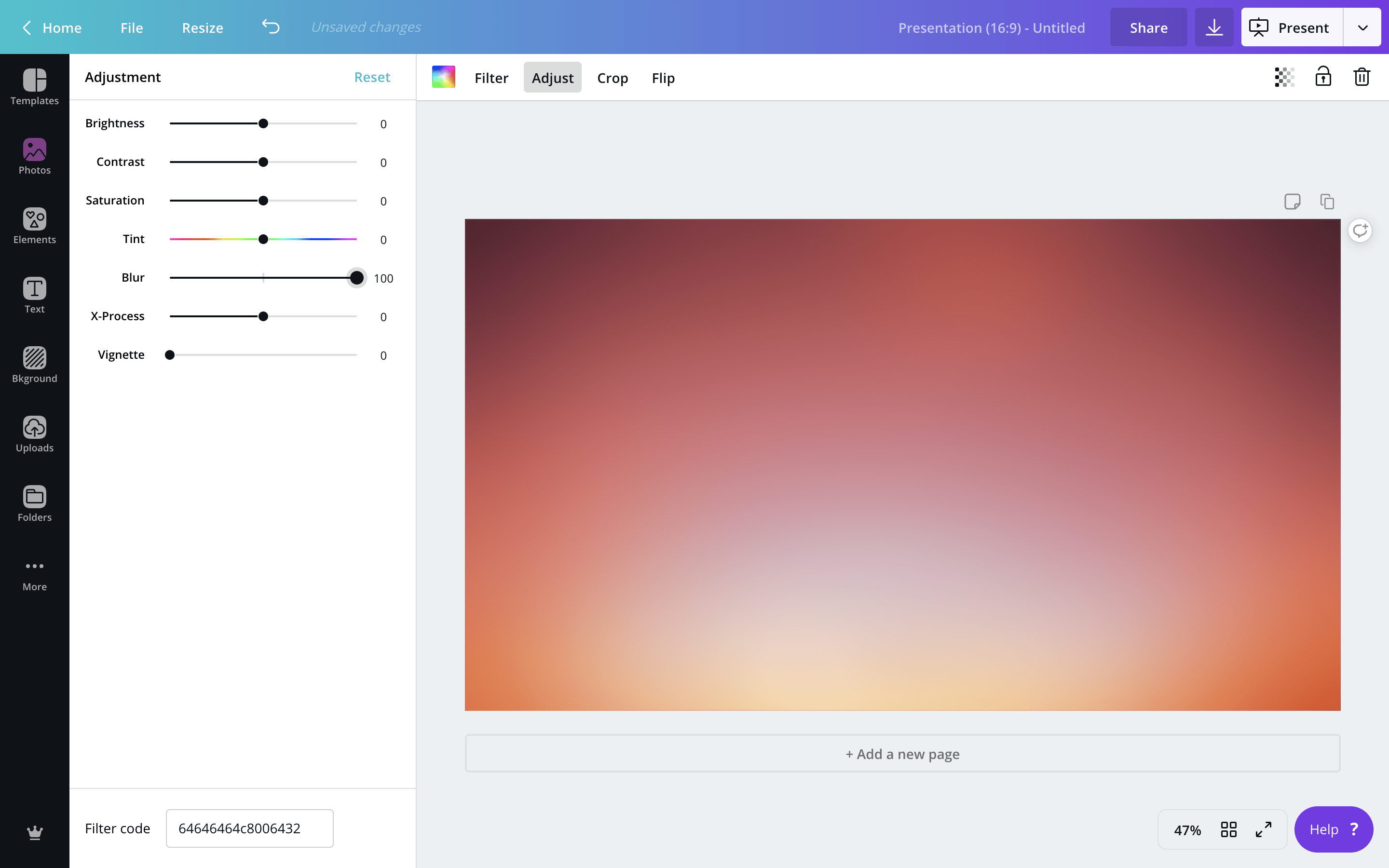Screen dimensions: 1389x868
Task: Reset all adjustment values
Action: tap(372, 76)
